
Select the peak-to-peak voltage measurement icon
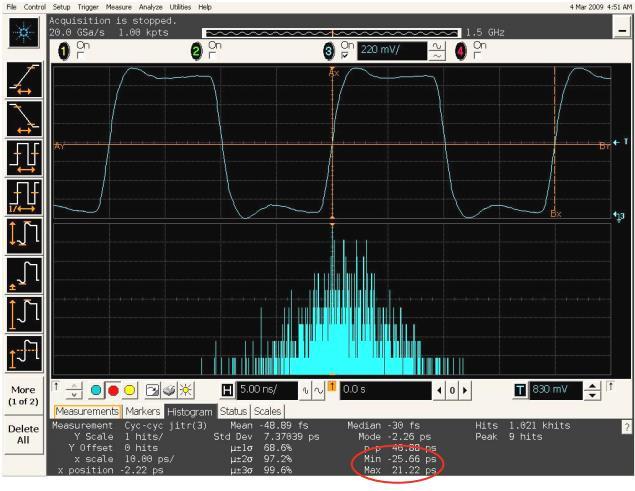coord(24,236)
